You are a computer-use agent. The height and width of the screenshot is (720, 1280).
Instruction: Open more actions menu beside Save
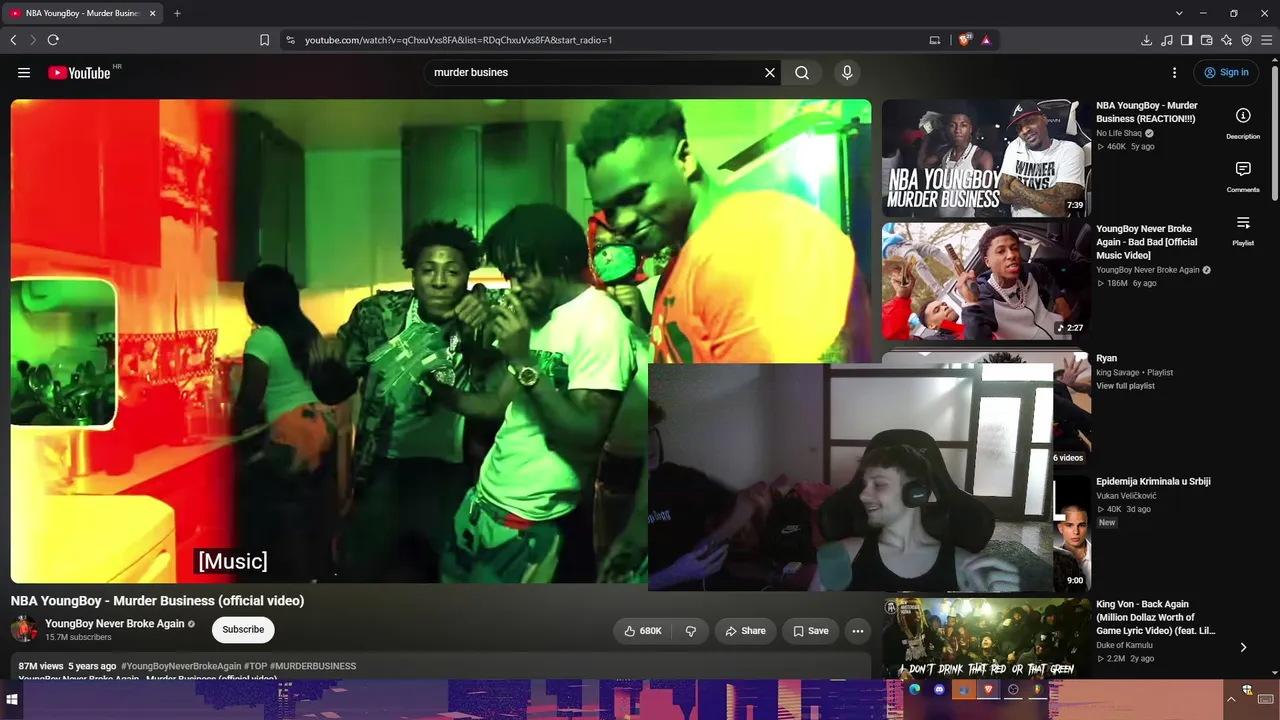[x=858, y=631]
